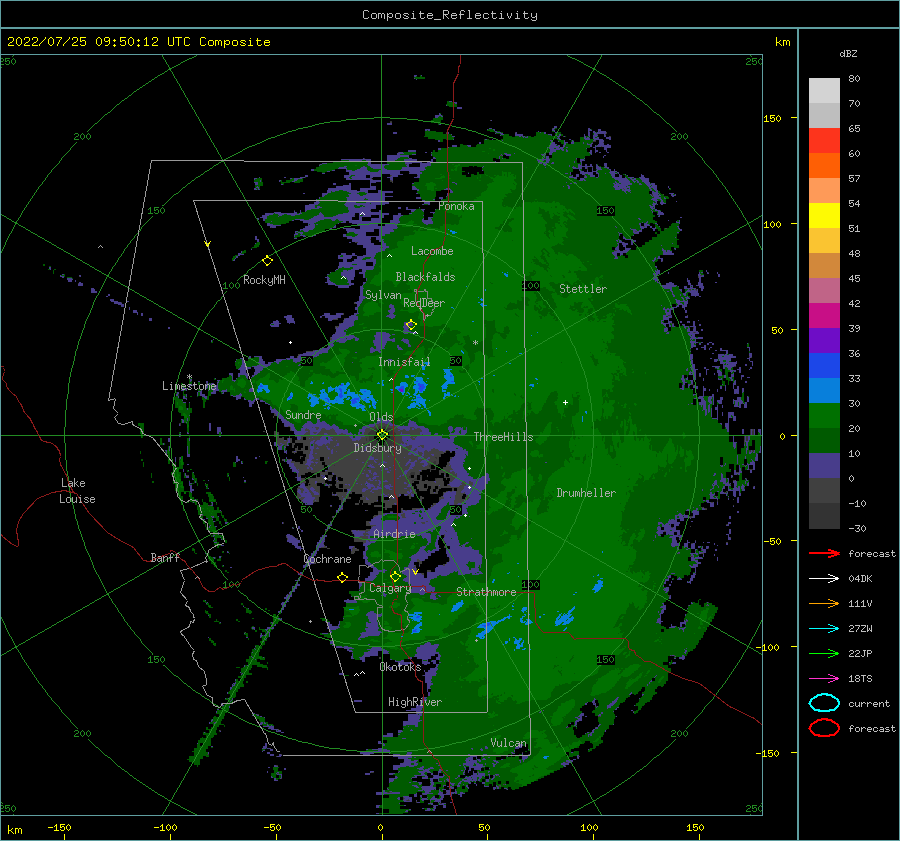Image resolution: width=900 pixels, height=841 pixels.
Task: Click the yellow radar site marker at Olds
Action: [382, 435]
